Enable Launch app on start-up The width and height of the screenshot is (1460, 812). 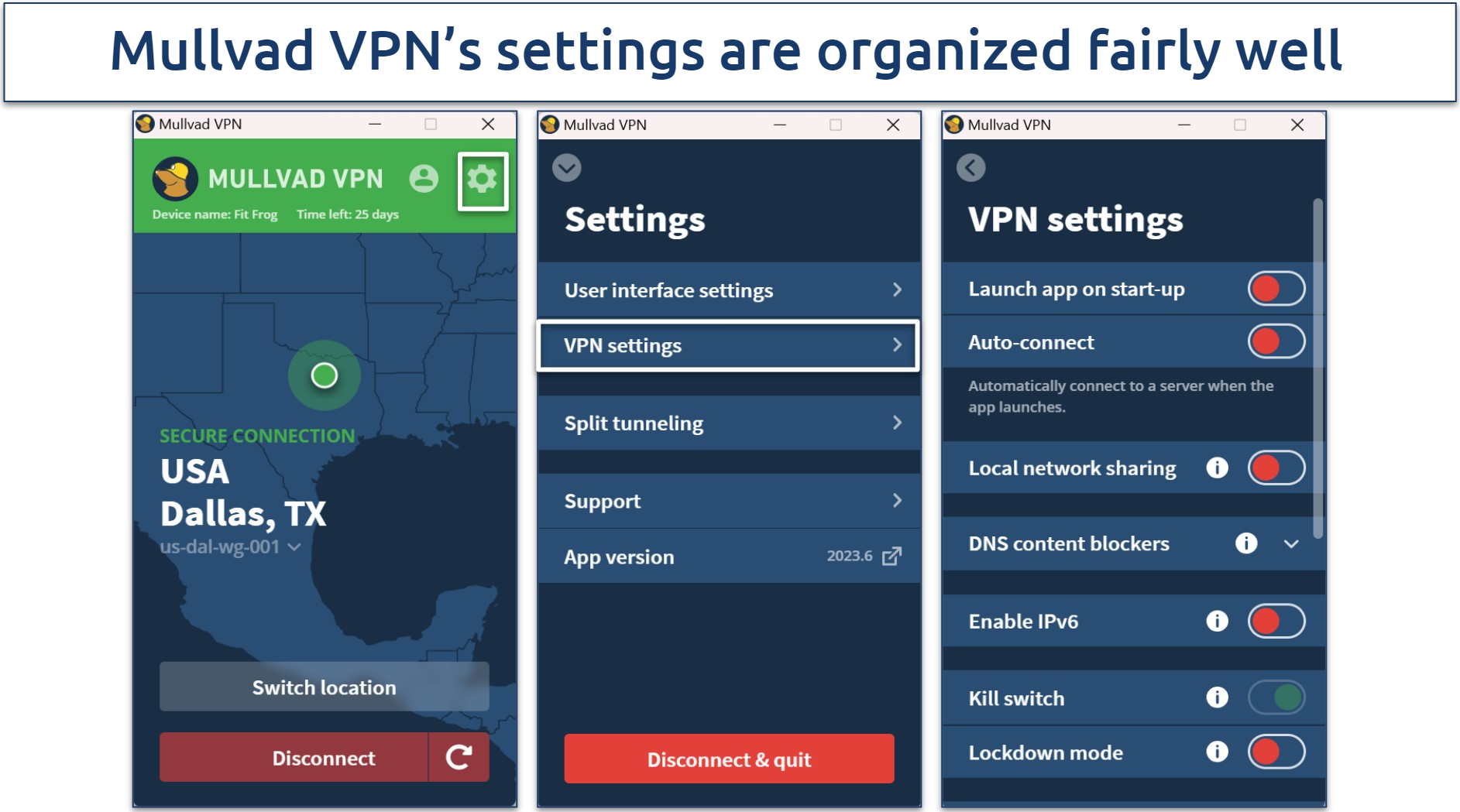(x=1276, y=288)
